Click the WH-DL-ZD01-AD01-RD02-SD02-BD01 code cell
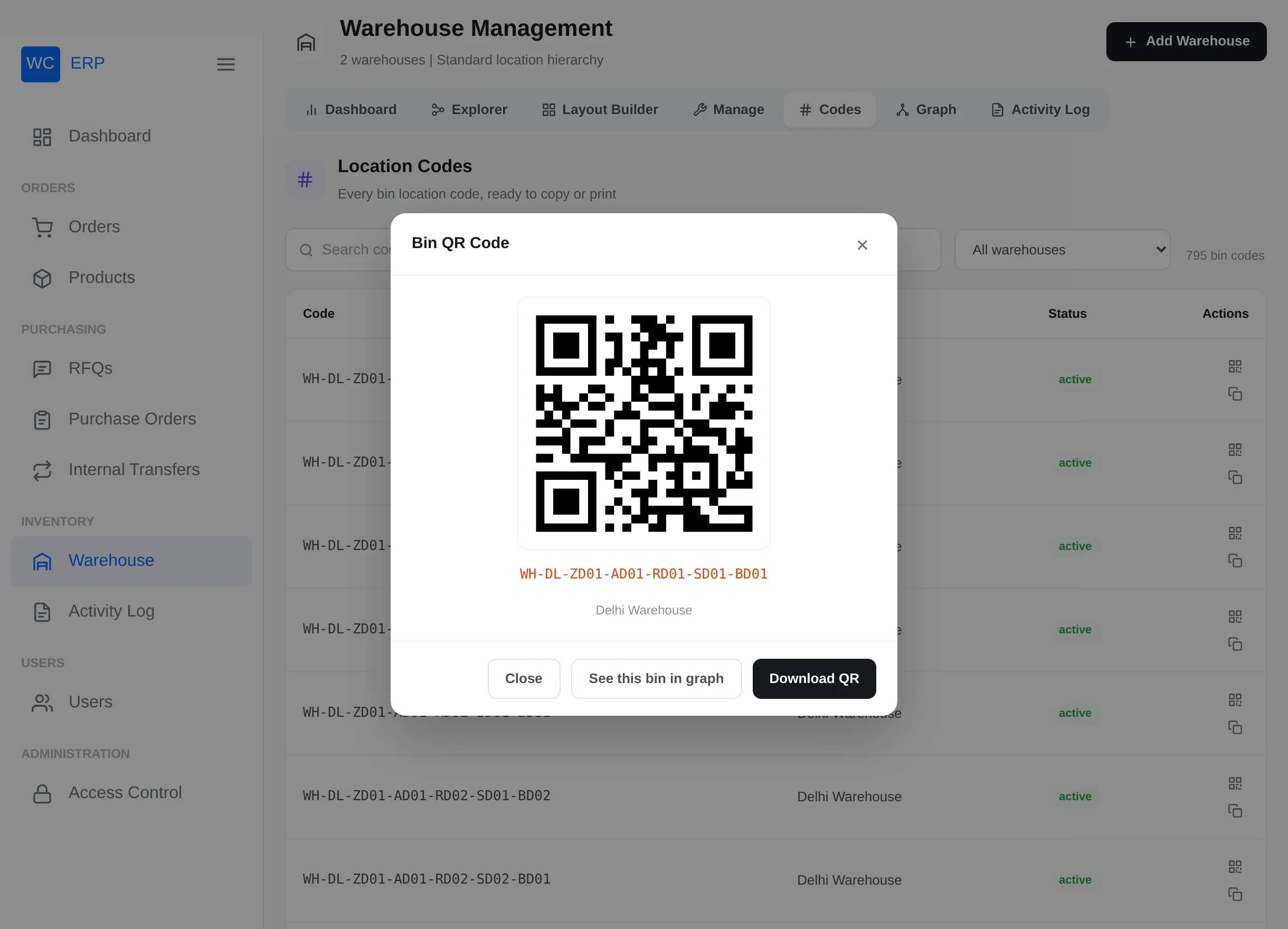The image size is (1288, 929). (427, 879)
